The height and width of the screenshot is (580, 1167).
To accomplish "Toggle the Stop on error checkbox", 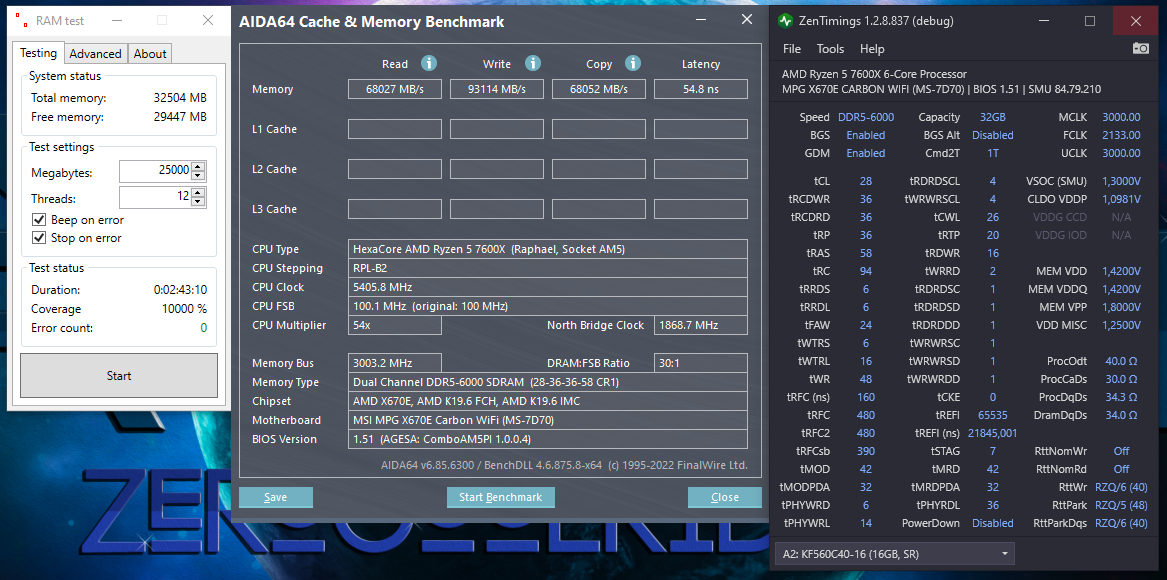I will (x=39, y=238).
